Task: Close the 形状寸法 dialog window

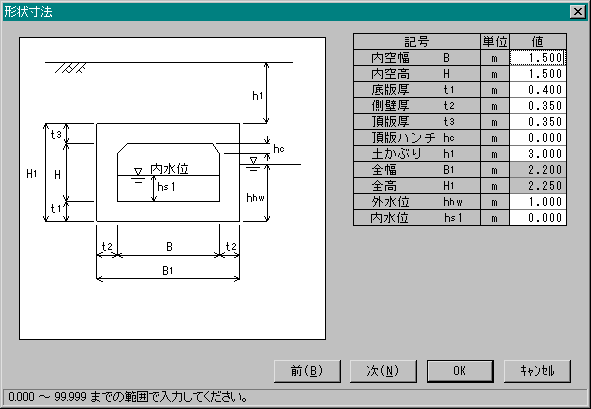Action: [577, 12]
